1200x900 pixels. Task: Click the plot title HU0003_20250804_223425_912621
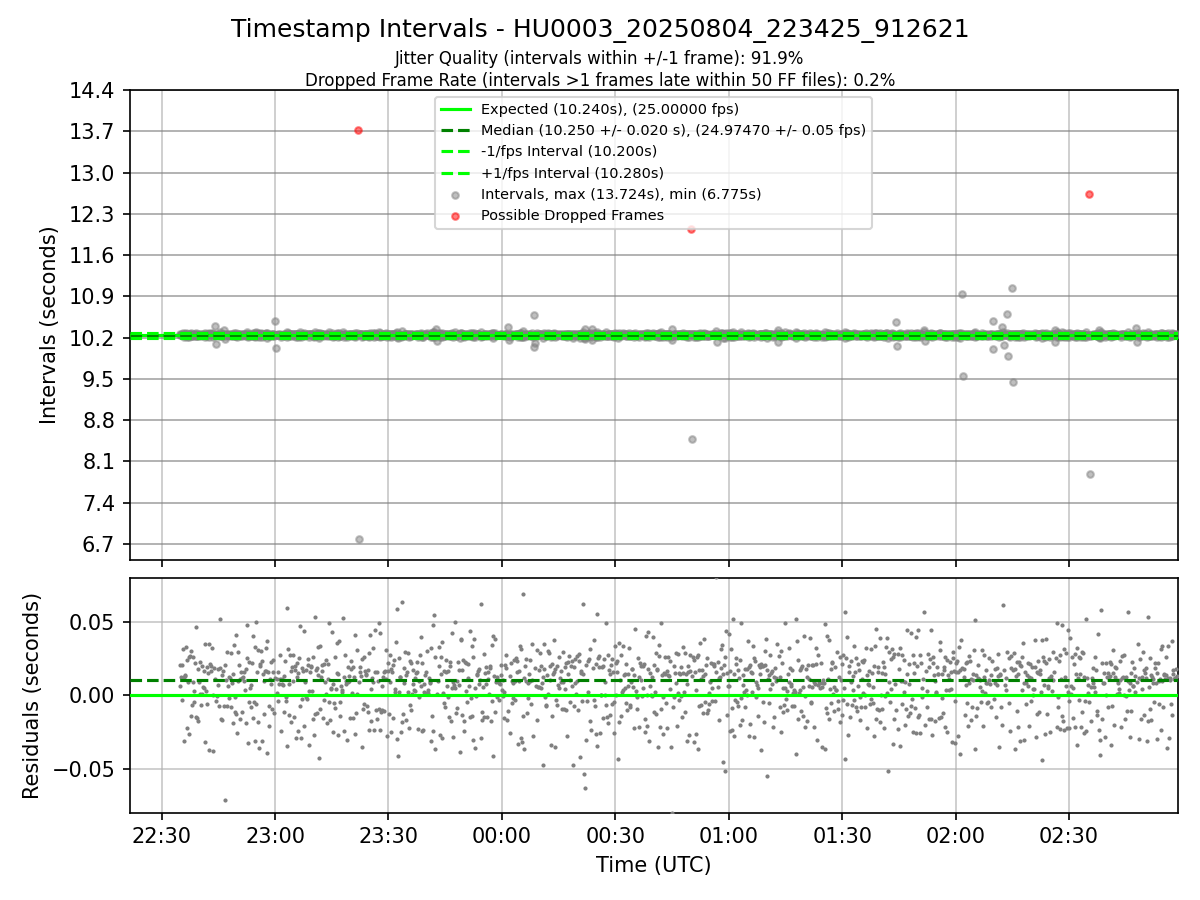(600, 29)
